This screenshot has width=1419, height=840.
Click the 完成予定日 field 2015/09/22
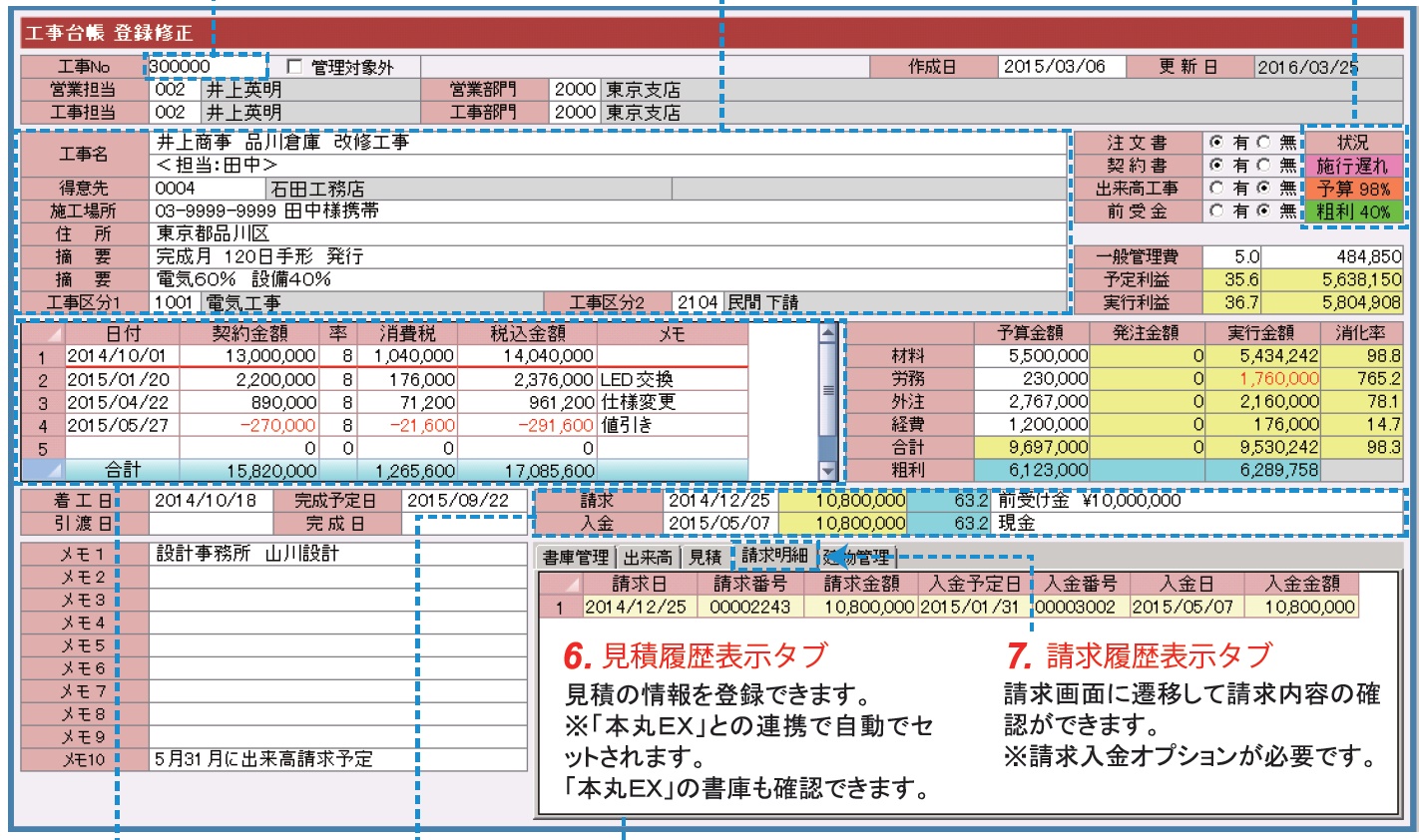coord(464,501)
